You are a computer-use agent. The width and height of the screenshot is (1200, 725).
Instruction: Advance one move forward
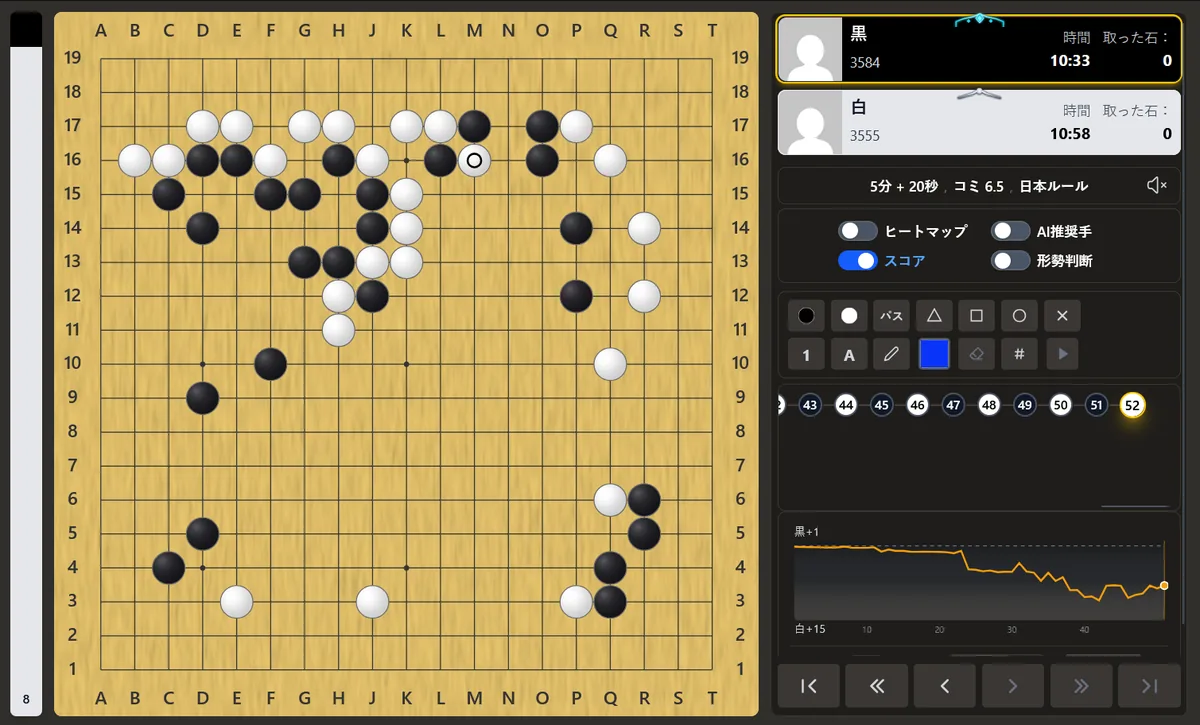click(x=1013, y=685)
